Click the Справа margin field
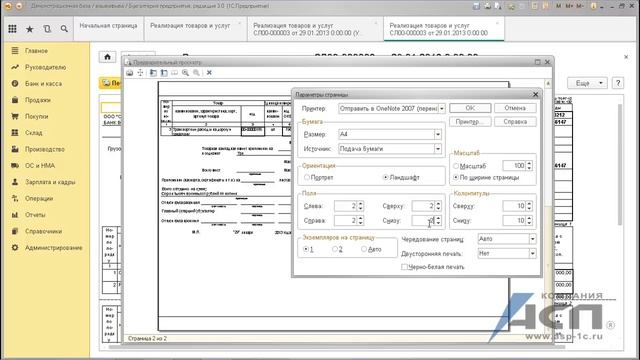The width and height of the screenshot is (640, 360). (345, 221)
